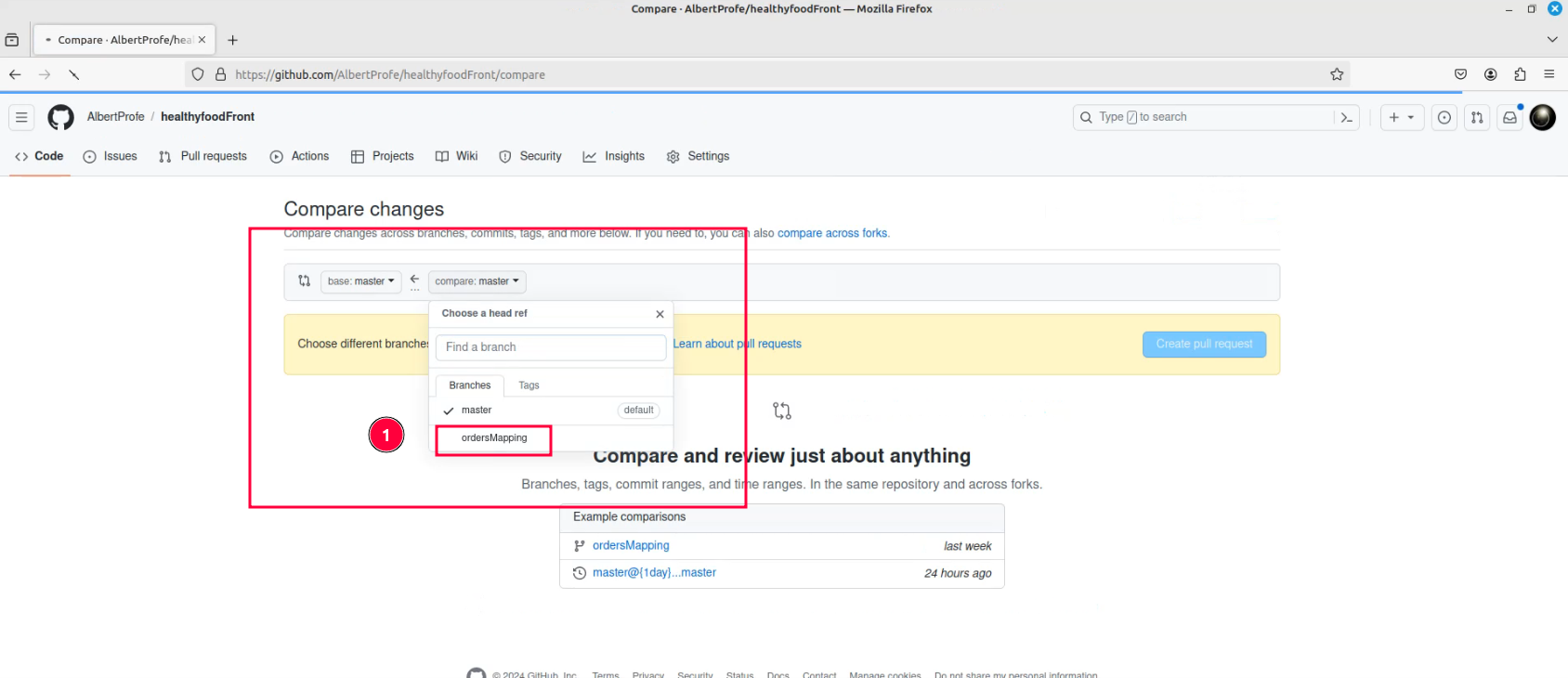This screenshot has width=1568, height=678.
Task: Click the Compare changes heading
Action: point(364,209)
